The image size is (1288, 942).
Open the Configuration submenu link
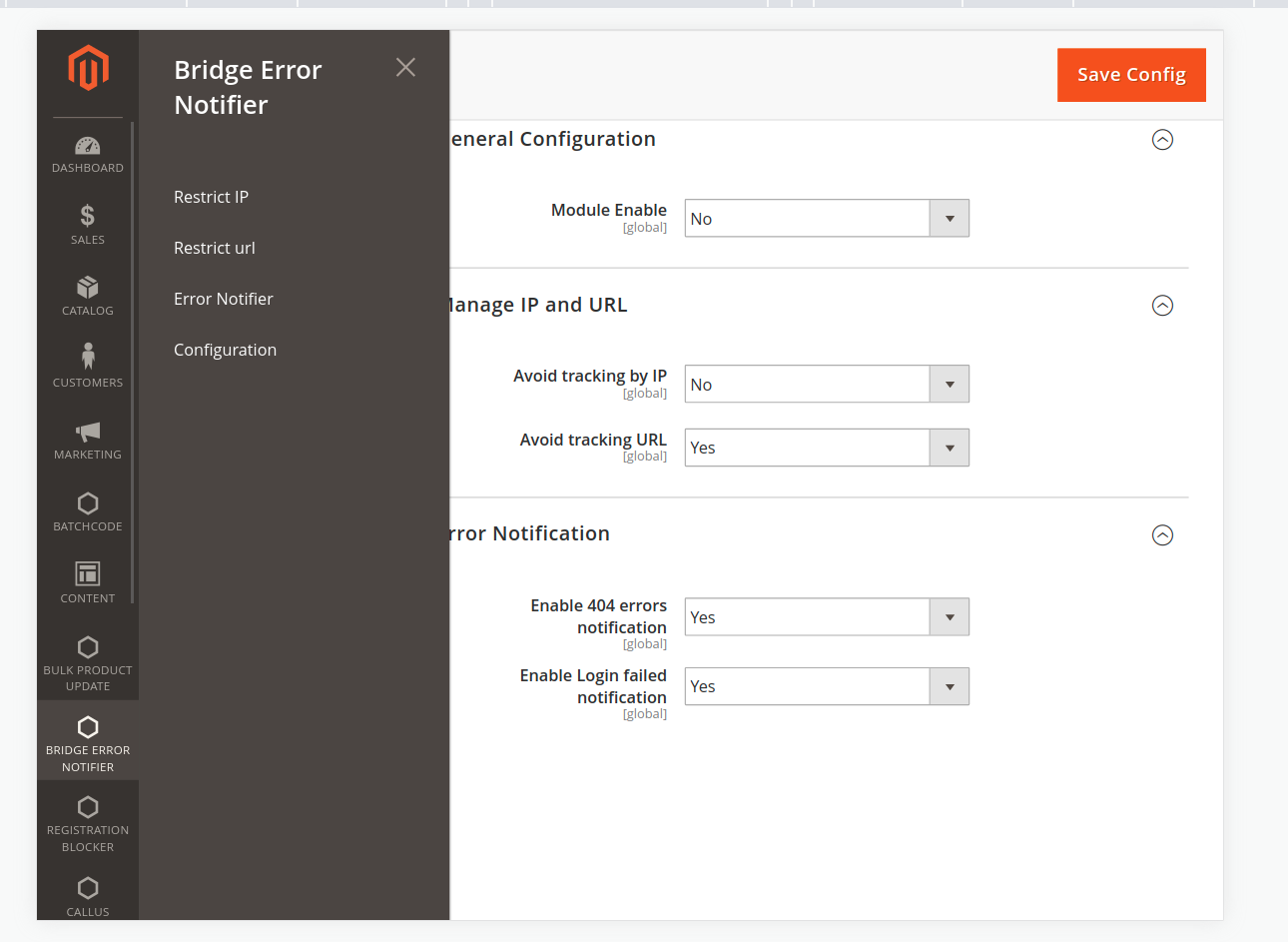225,350
